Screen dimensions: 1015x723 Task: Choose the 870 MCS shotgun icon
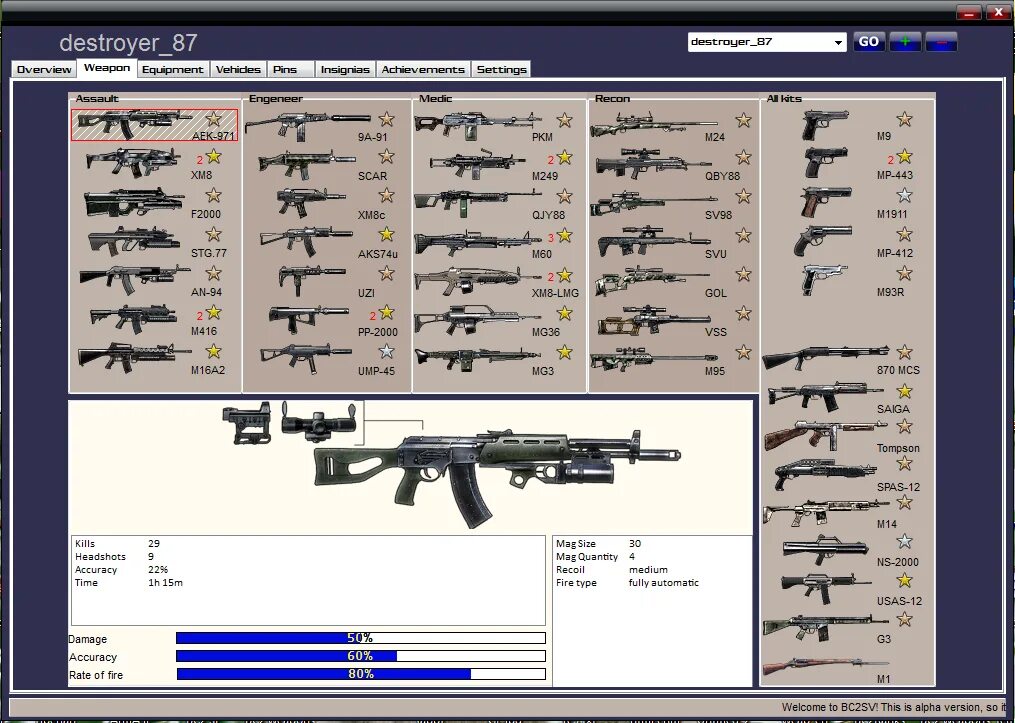click(825, 357)
